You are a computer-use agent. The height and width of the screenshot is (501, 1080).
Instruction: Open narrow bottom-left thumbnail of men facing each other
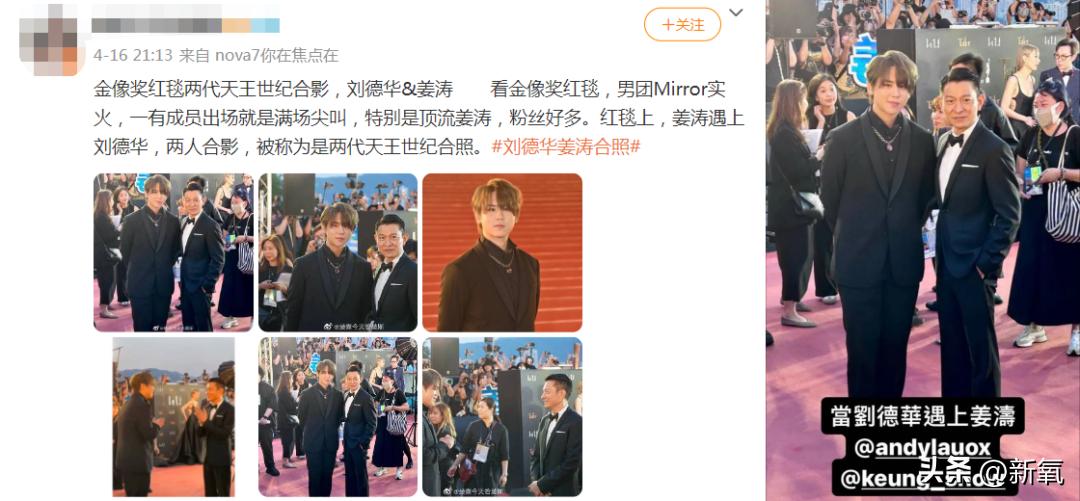click(174, 416)
